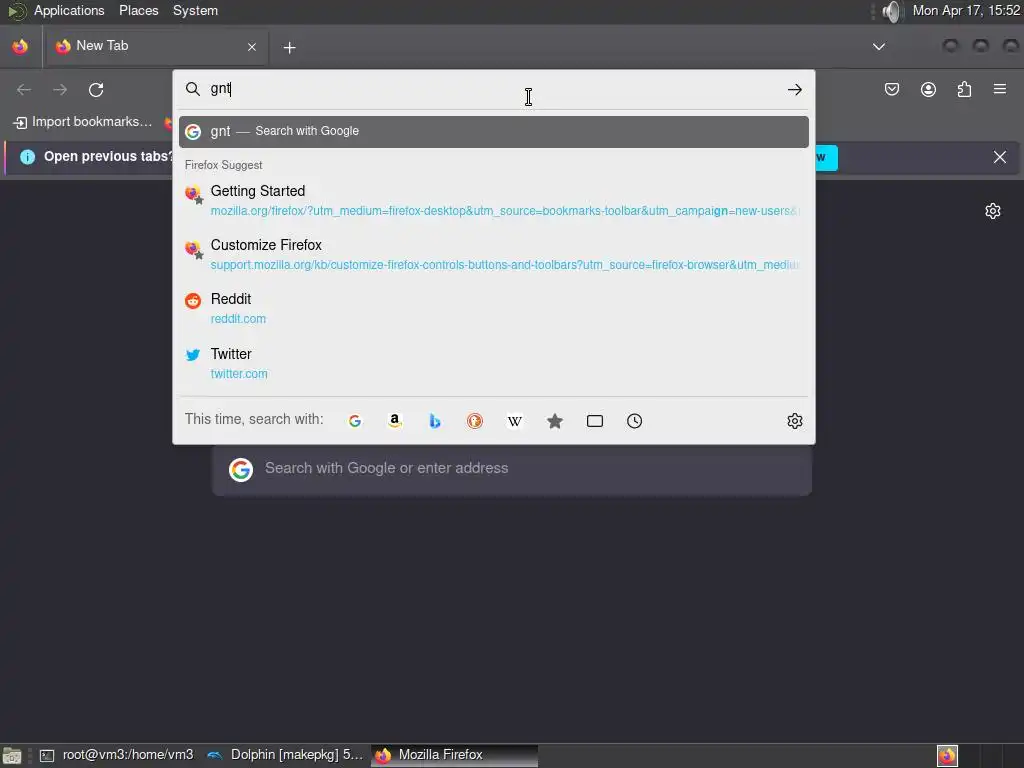Select the Reddit suggestion

pos(494,309)
